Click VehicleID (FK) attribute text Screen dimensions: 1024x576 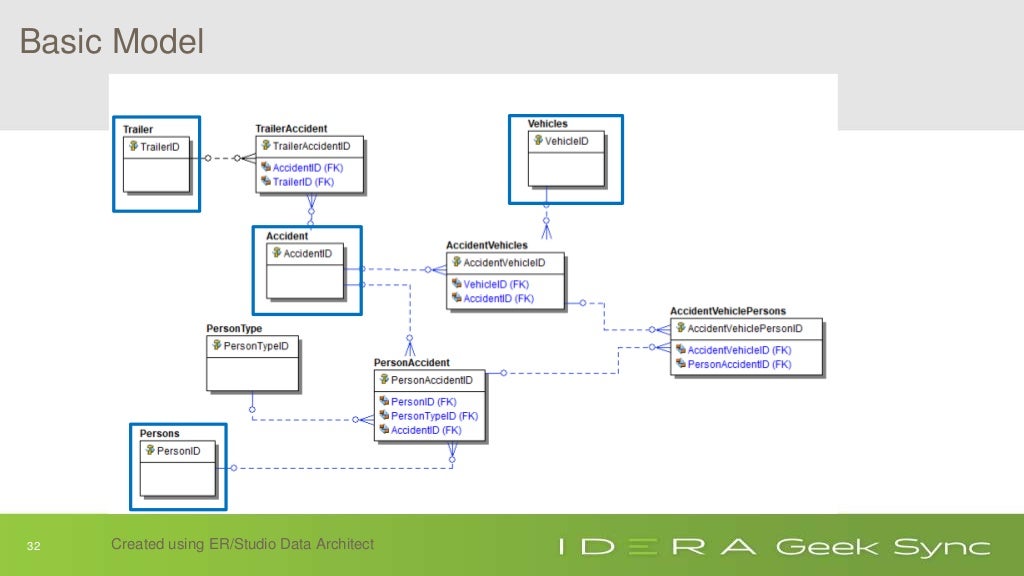496,285
